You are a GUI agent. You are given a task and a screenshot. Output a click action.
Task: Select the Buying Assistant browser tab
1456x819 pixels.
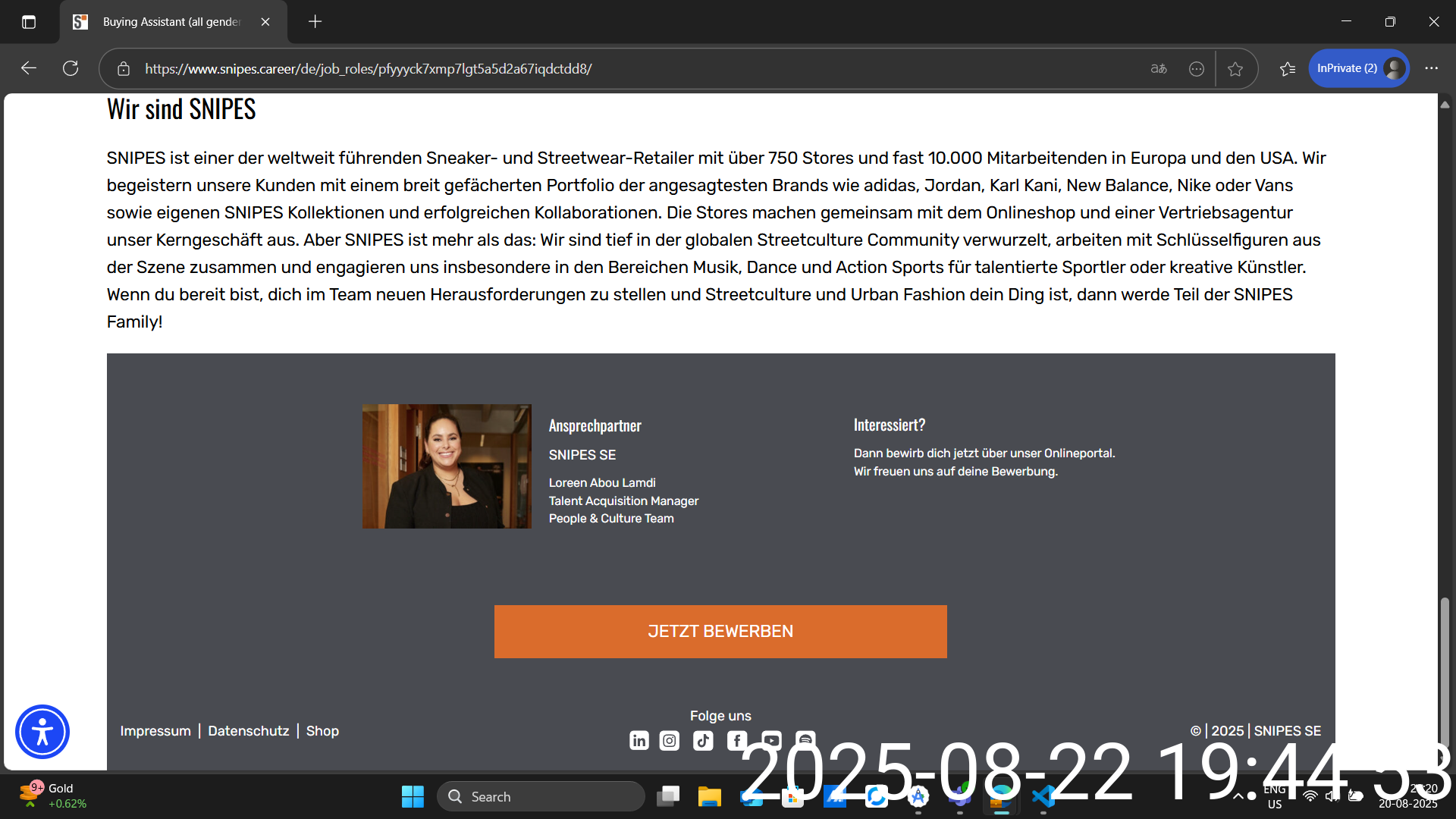pyautogui.click(x=171, y=22)
